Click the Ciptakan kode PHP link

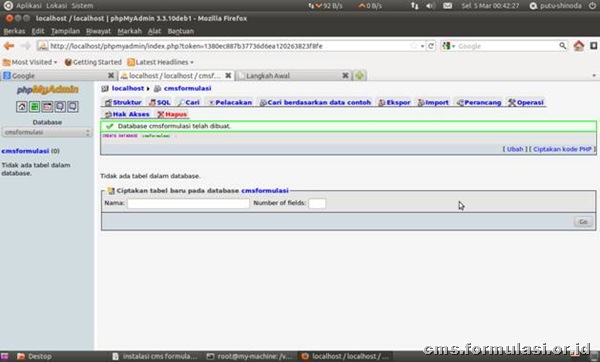562,149
